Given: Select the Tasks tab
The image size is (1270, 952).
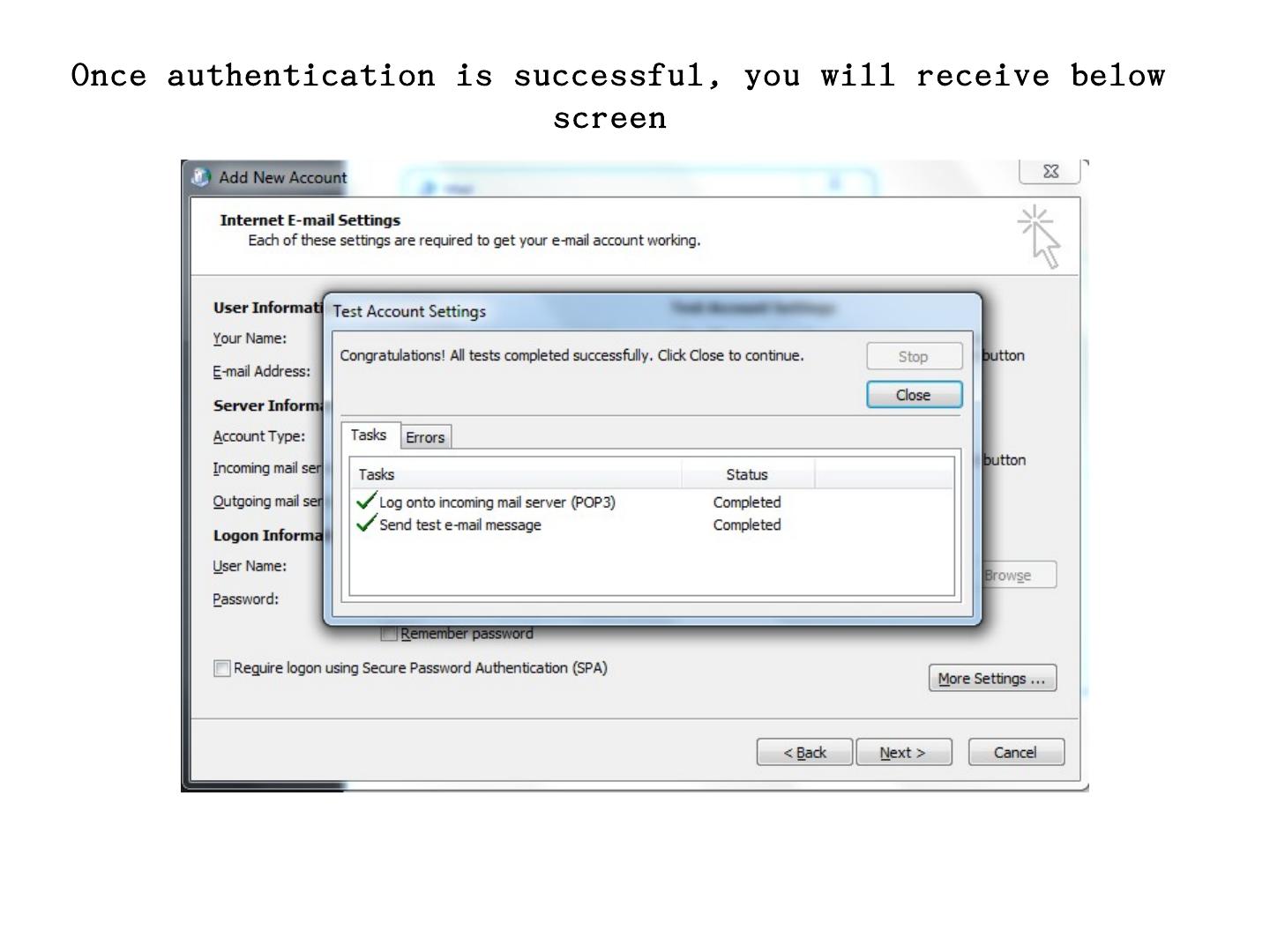Looking at the screenshot, I should coord(369,435).
